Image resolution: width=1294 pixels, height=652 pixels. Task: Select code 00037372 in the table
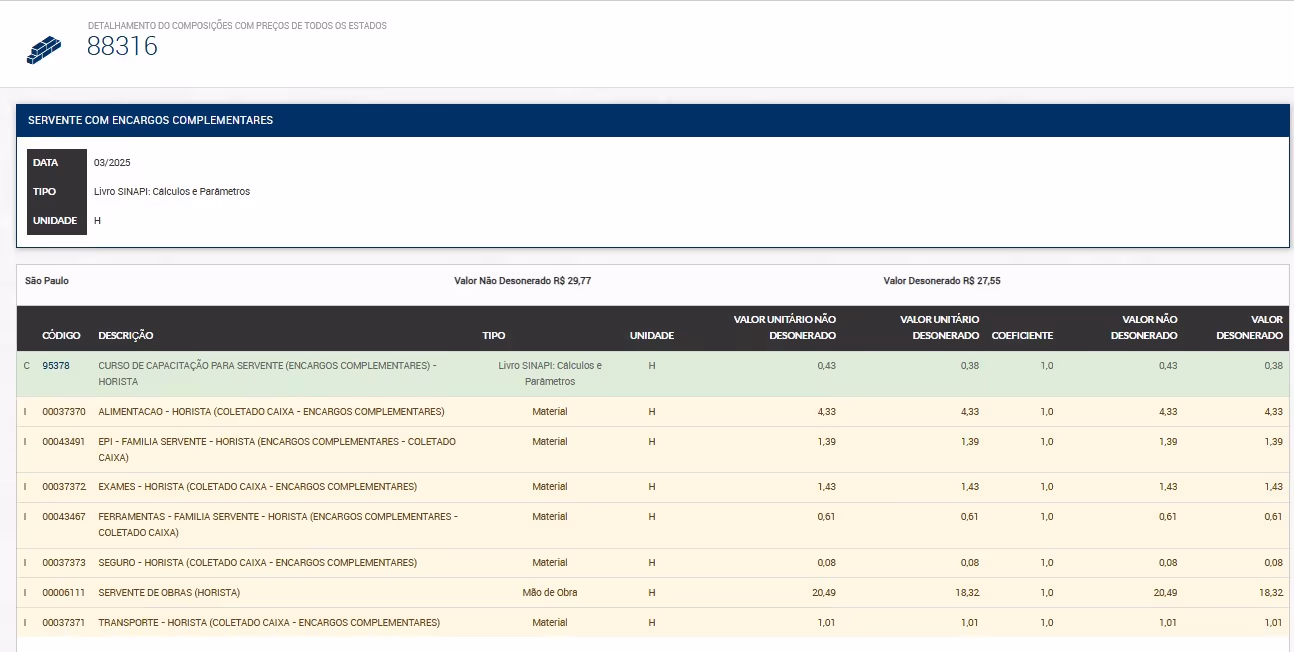click(x=64, y=487)
